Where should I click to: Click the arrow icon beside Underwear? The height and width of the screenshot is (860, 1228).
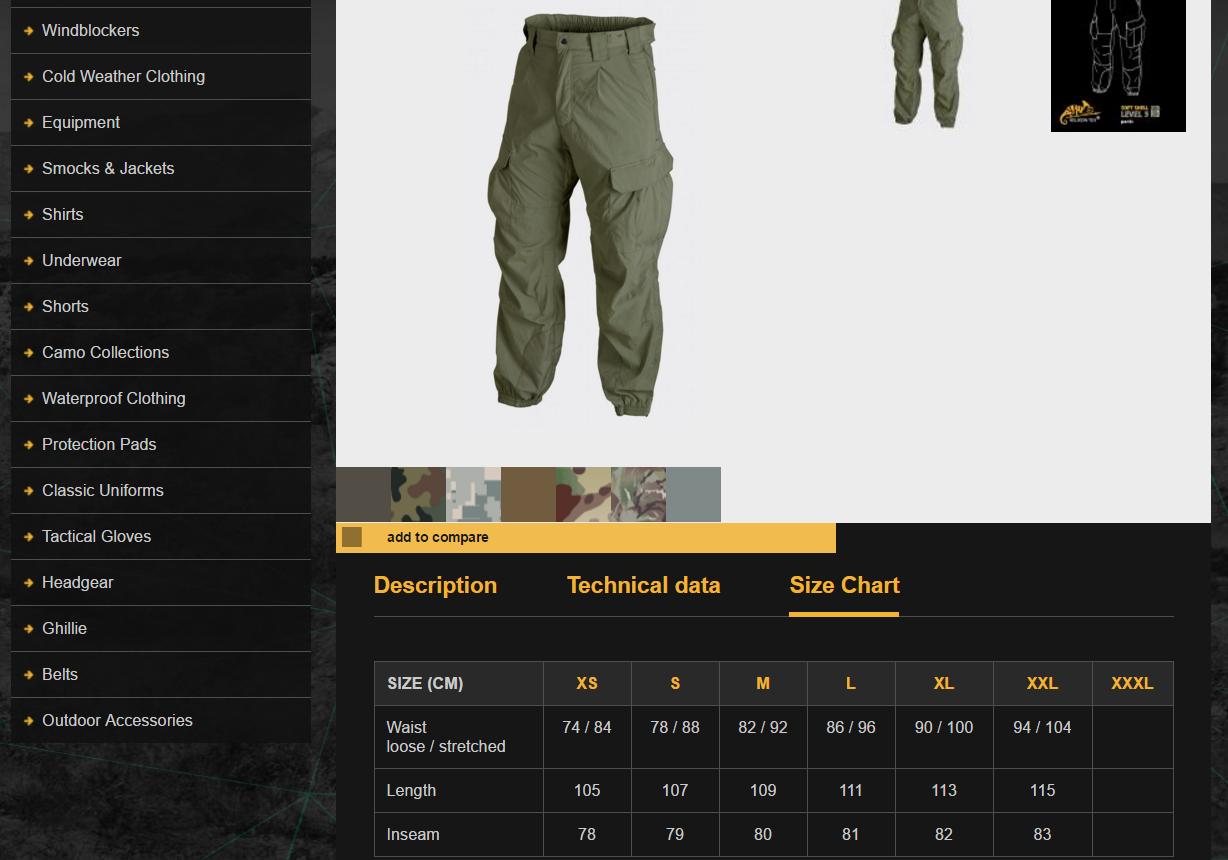point(28,260)
